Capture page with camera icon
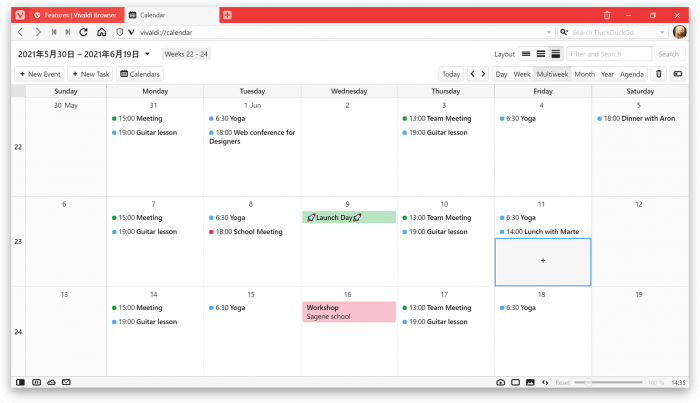 (x=500, y=383)
